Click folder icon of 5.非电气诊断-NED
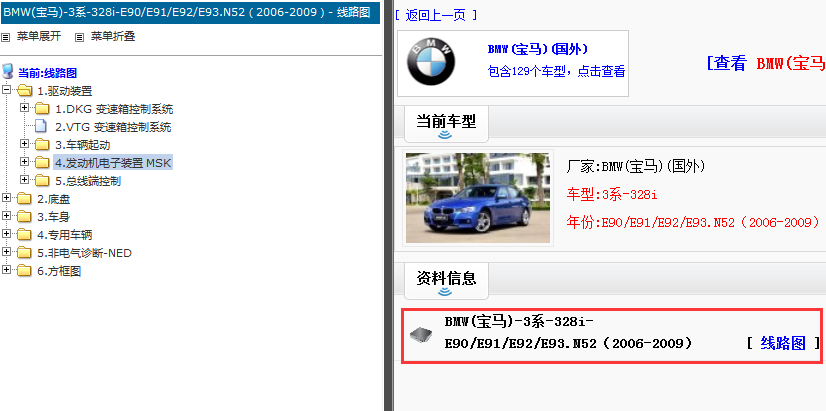Image resolution: width=826 pixels, height=411 pixels. click(24, 252)
